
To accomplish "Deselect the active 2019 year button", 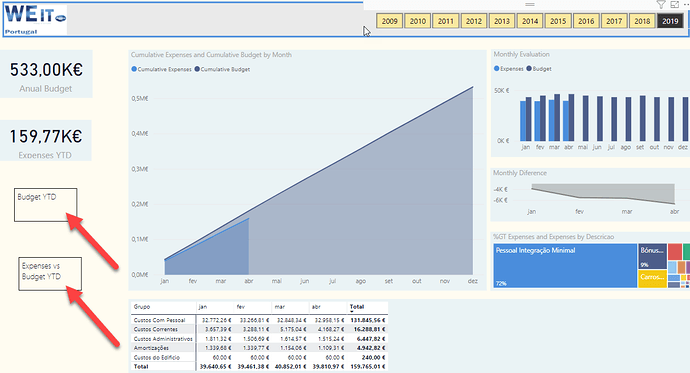I will click(670, 21).
